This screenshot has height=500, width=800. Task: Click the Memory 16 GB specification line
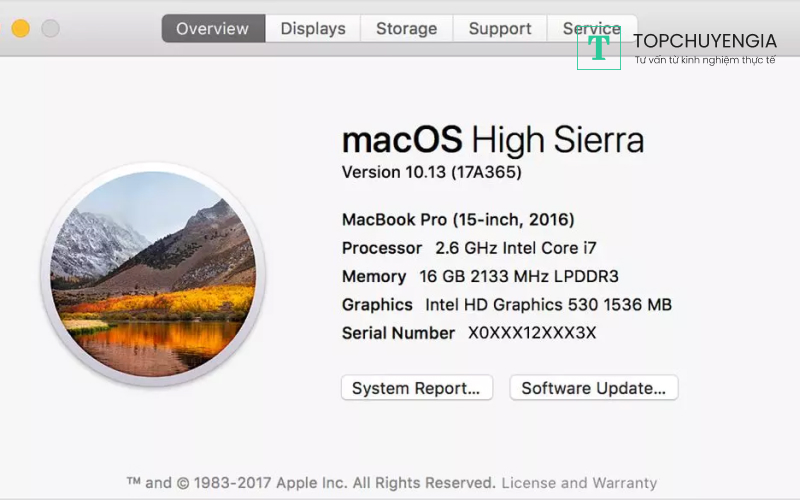pos(479,276)
